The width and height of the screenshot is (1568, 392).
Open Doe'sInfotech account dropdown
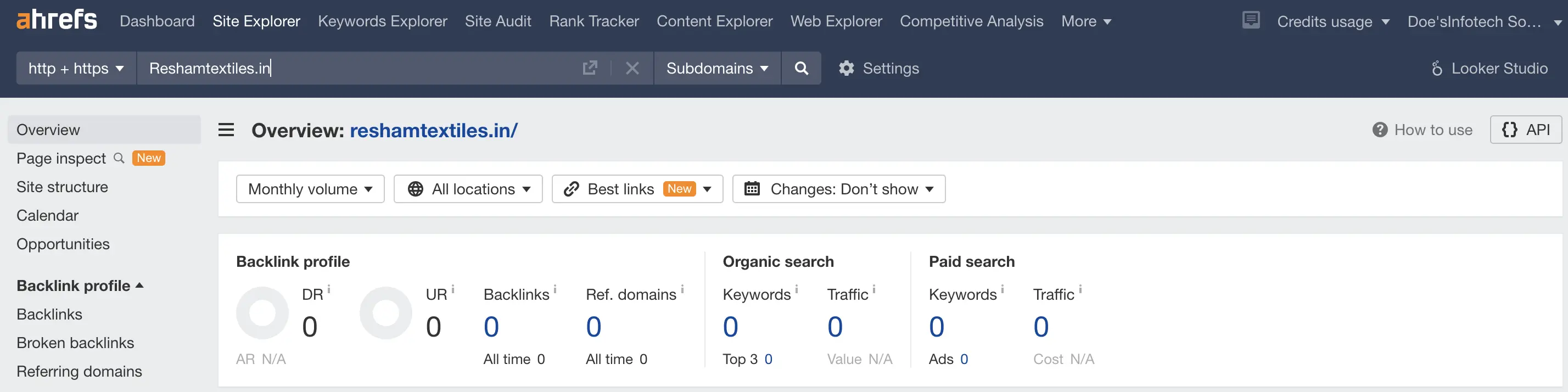[1484, 21]
